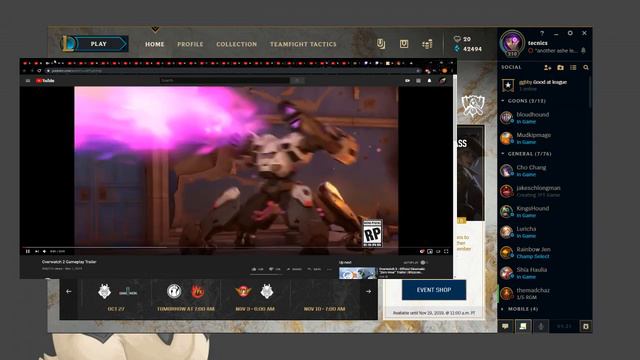
Task: Open YouTube notifications bell
Action: pyautogui.click(x=429, y=80)
